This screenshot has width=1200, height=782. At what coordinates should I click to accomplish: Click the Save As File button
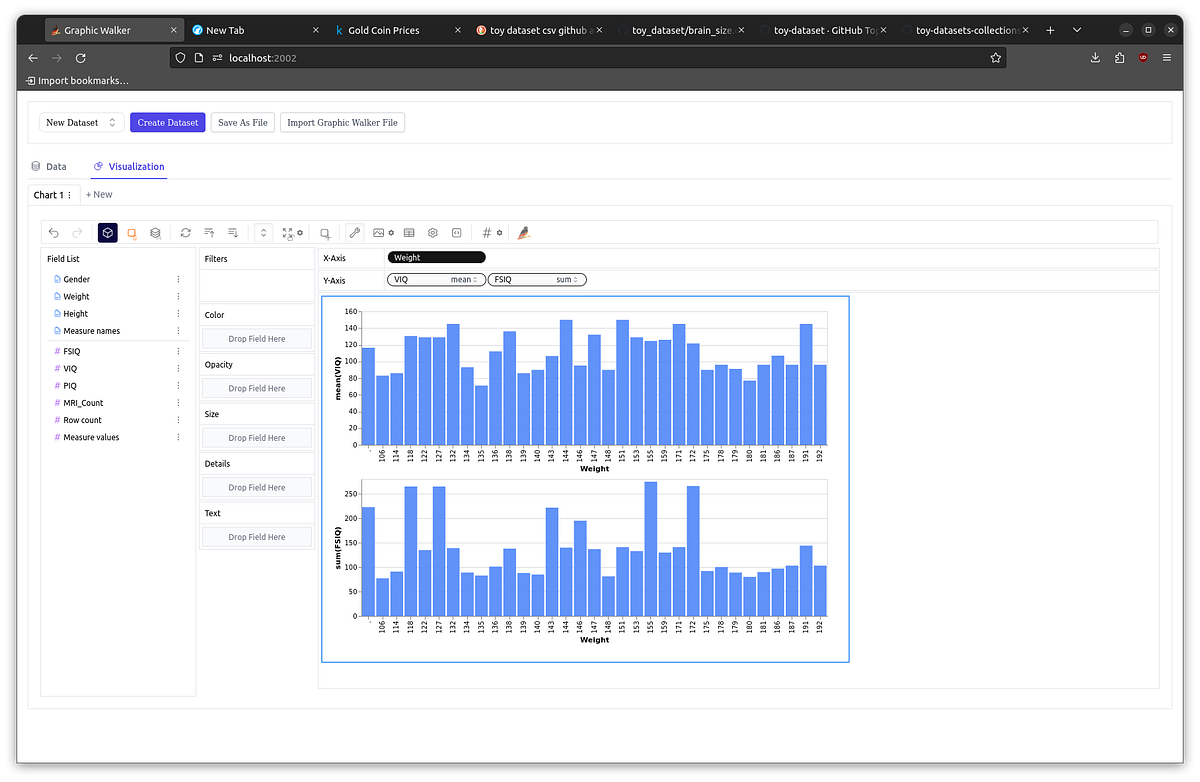(x=243, y=123)
